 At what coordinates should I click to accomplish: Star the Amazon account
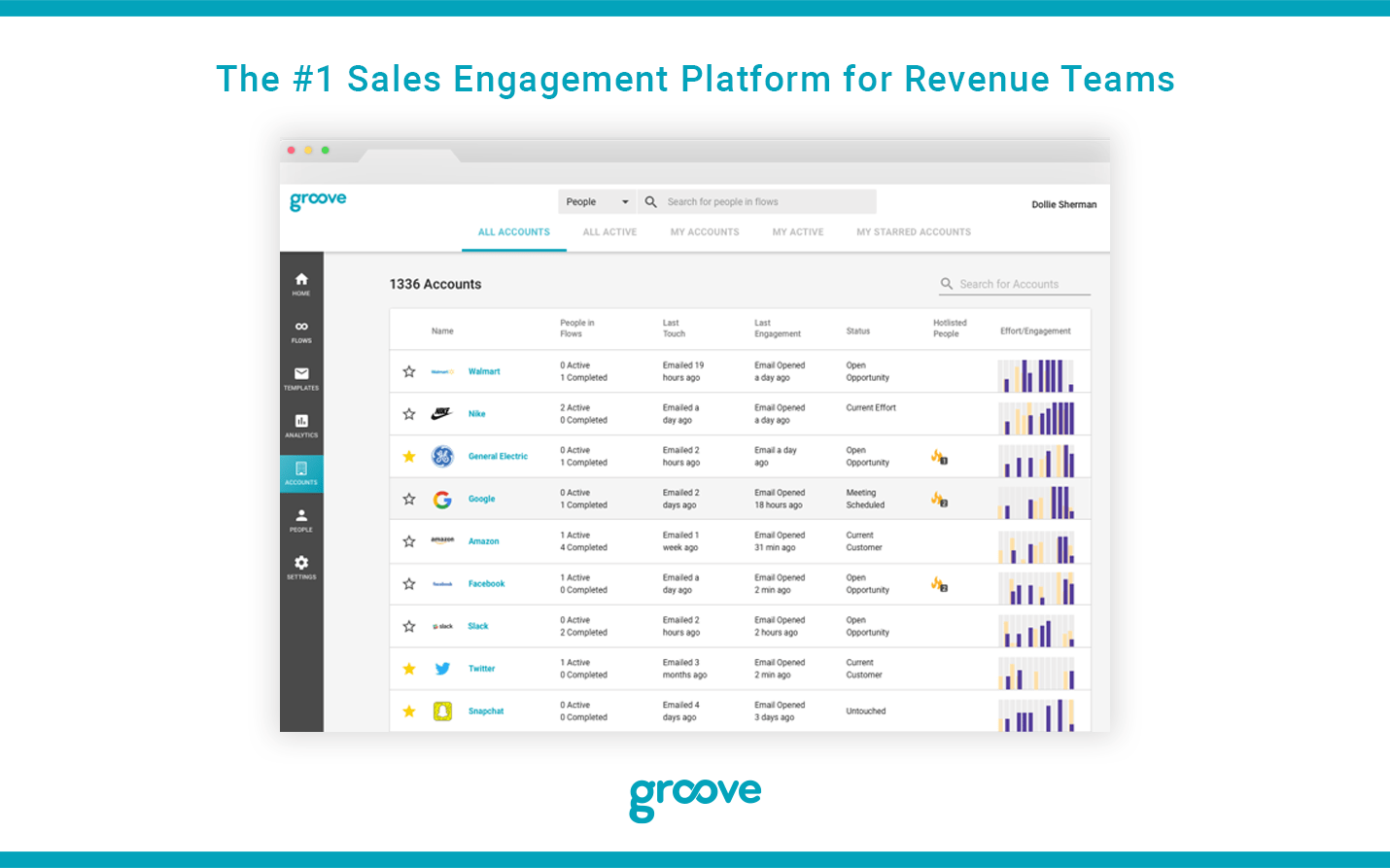(408, 541)
